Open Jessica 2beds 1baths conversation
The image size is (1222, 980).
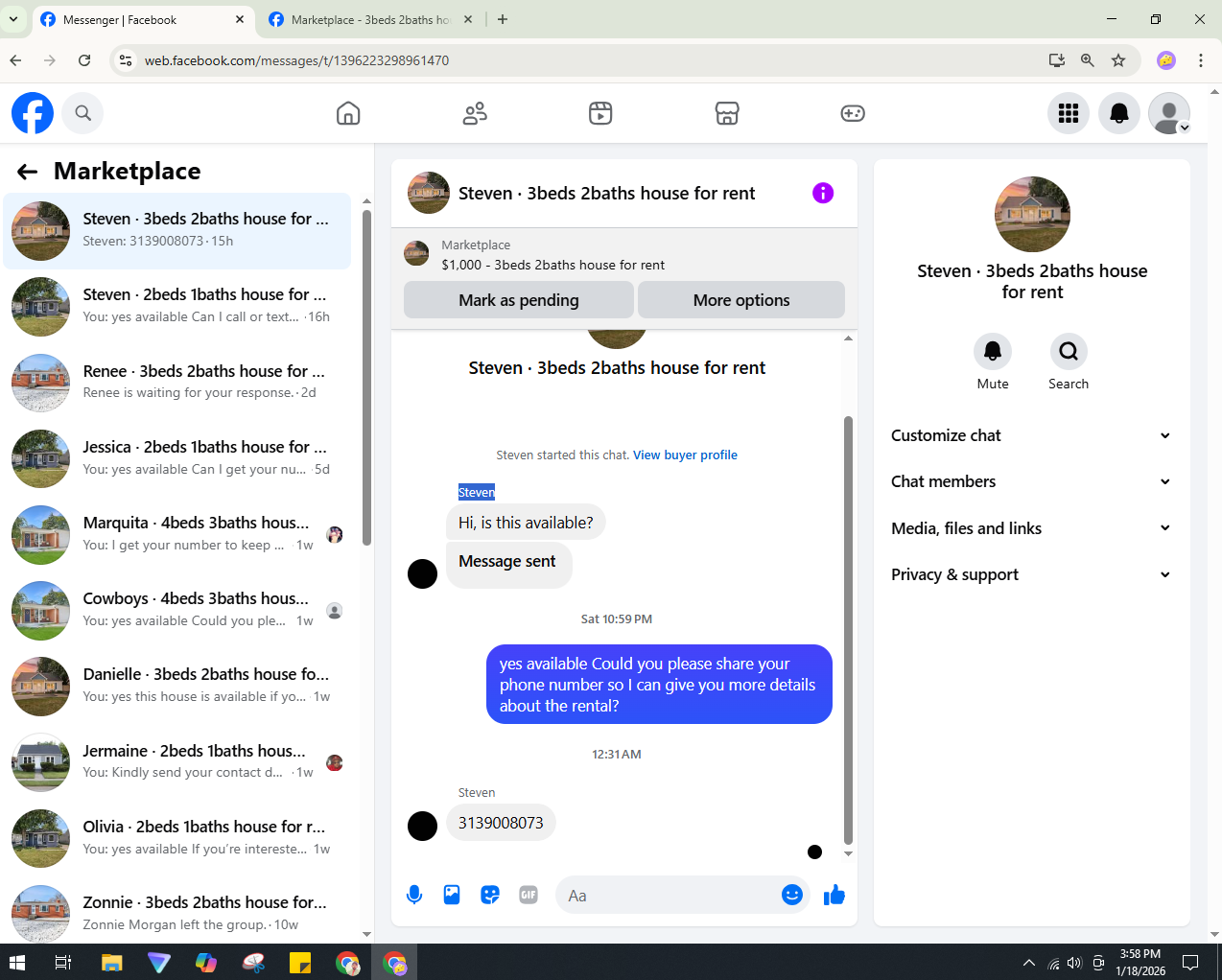tap(177, 458)
